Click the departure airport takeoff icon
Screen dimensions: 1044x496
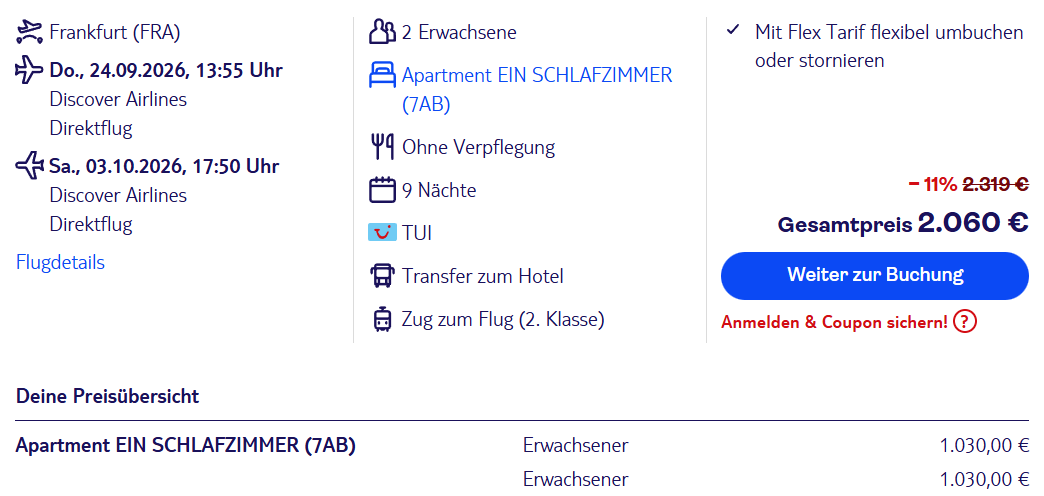(29, 33)
